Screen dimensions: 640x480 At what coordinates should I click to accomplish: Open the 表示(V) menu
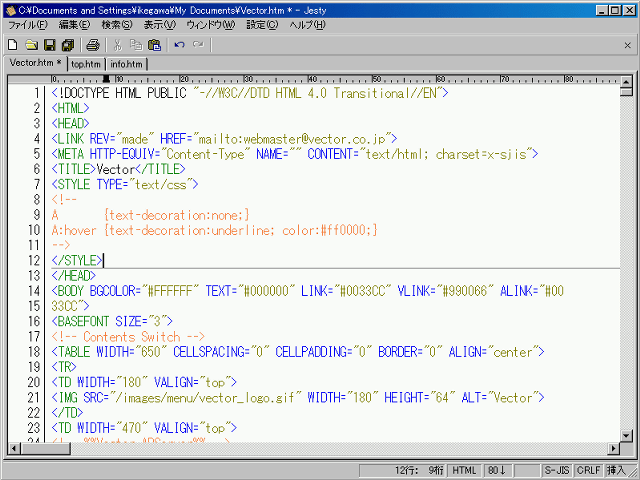pyautogui.click(x=160, y=25)
